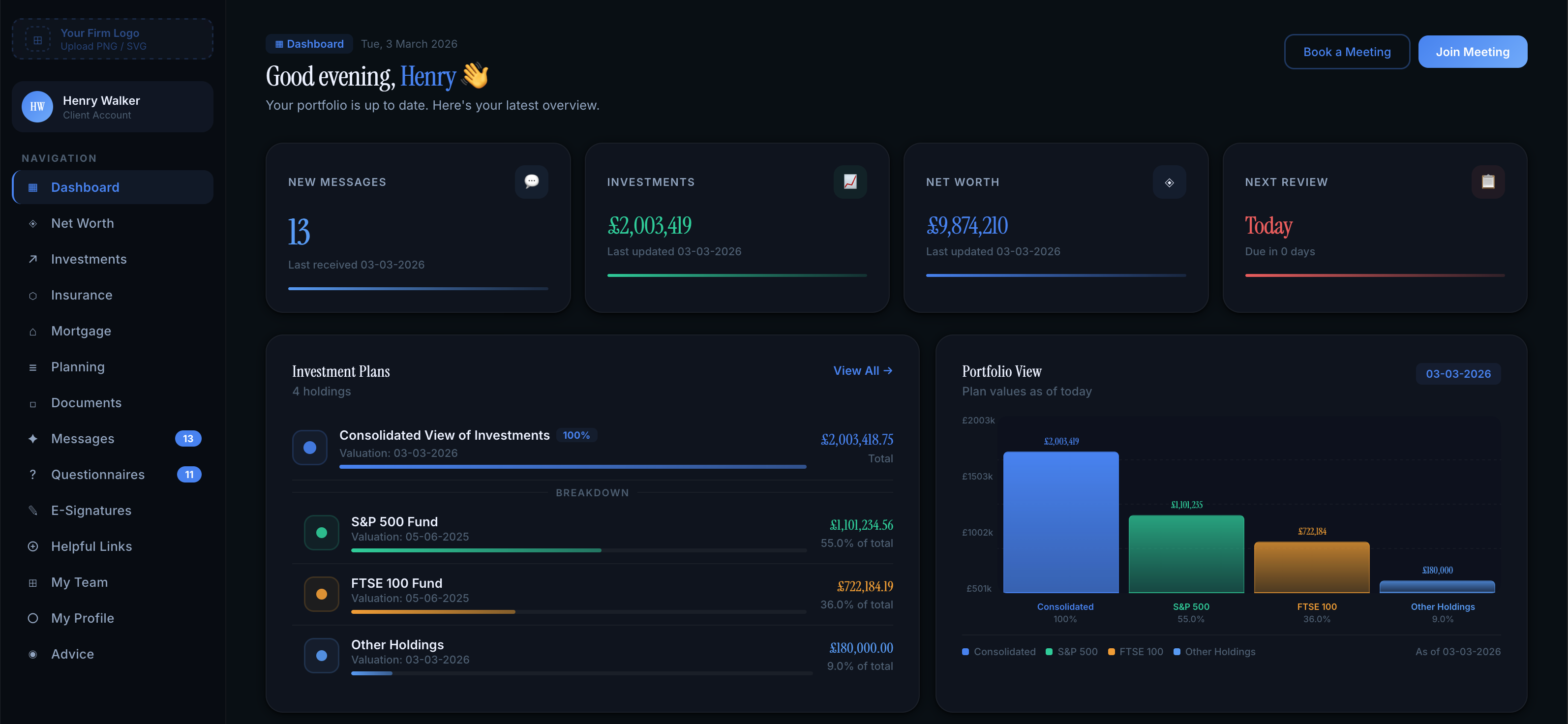
Task: Click the HW avatar circle
Action: (37, 107)
